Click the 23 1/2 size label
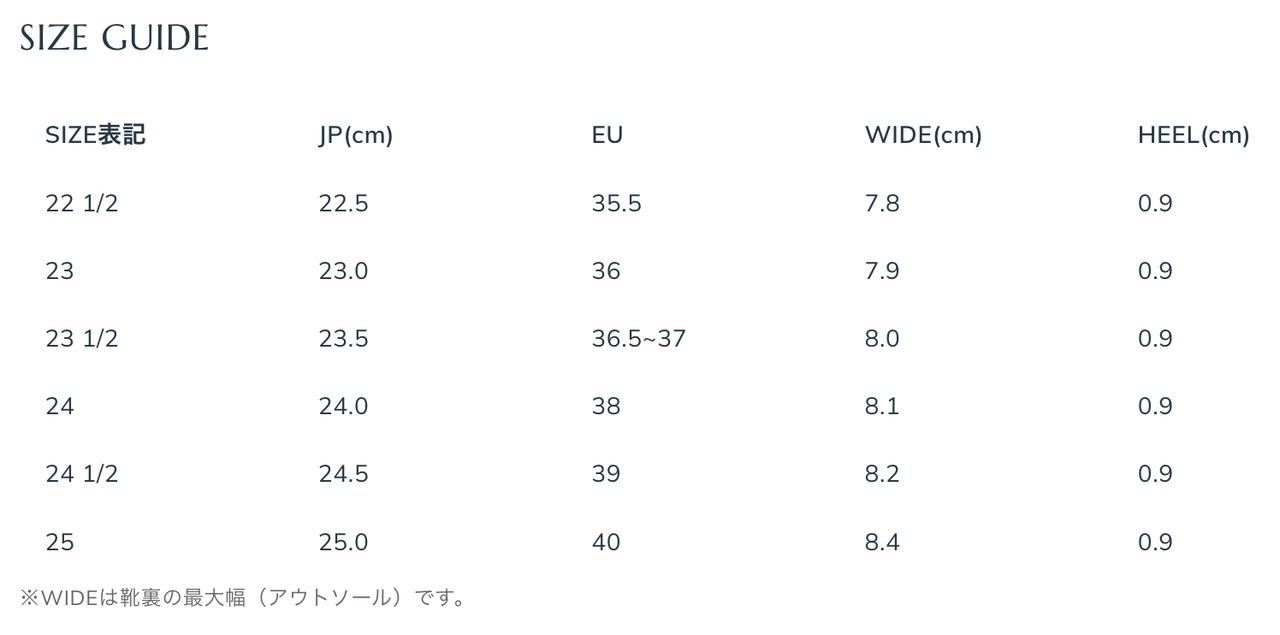 click(82, 339)
